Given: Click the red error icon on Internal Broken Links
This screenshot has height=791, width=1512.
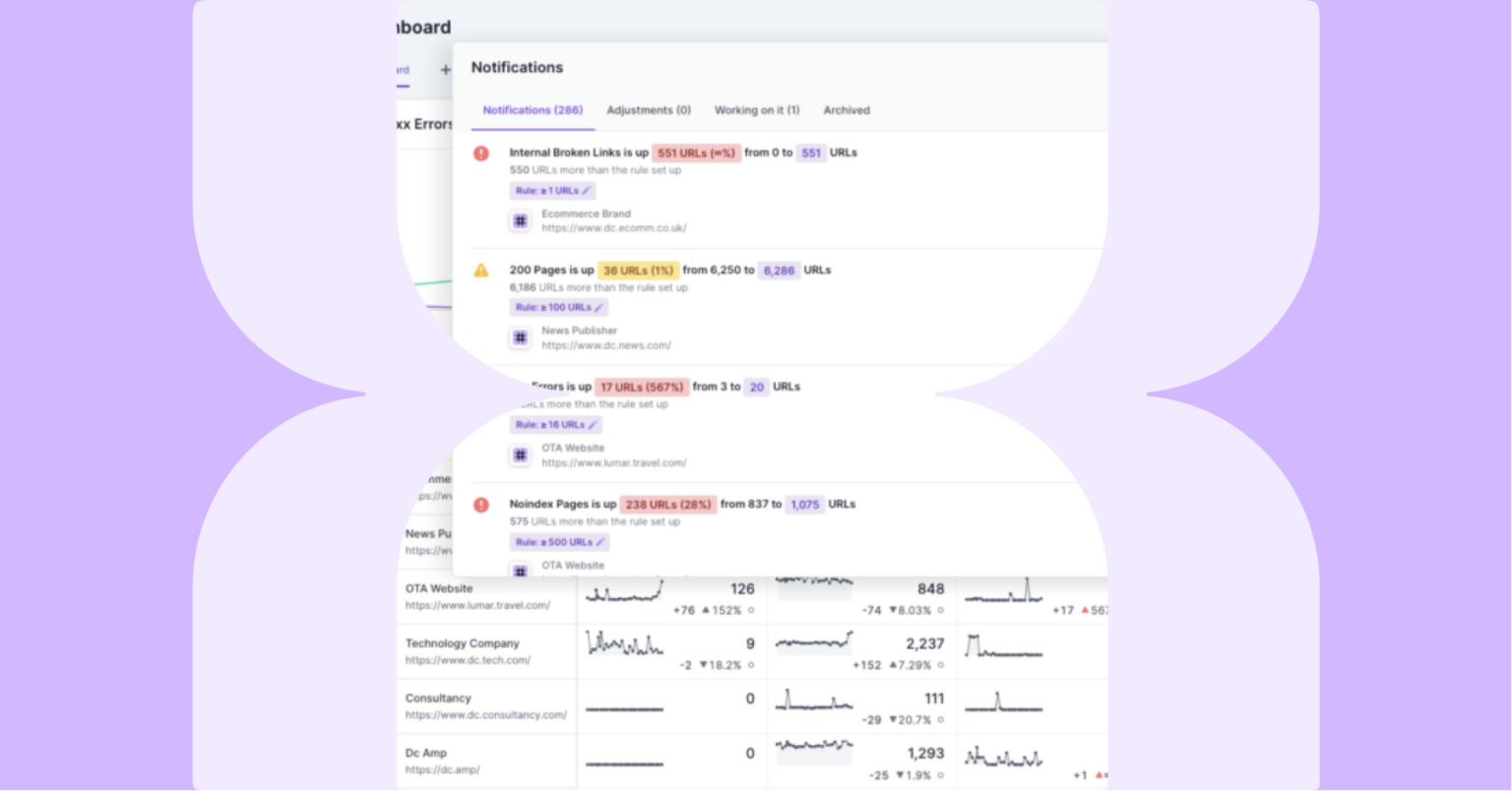Looking at the screenshot, I should [x=481, y=153].
